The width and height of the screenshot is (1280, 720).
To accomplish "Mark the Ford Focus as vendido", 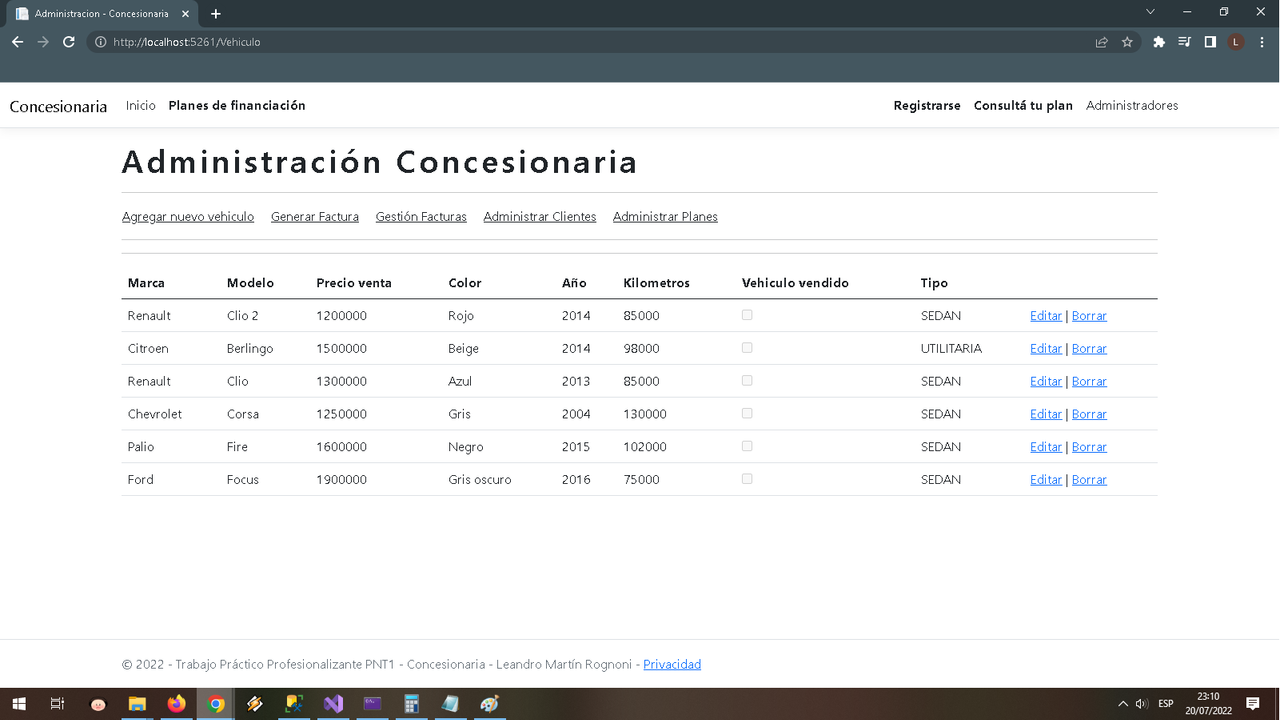I will click(x=747, y=478).
